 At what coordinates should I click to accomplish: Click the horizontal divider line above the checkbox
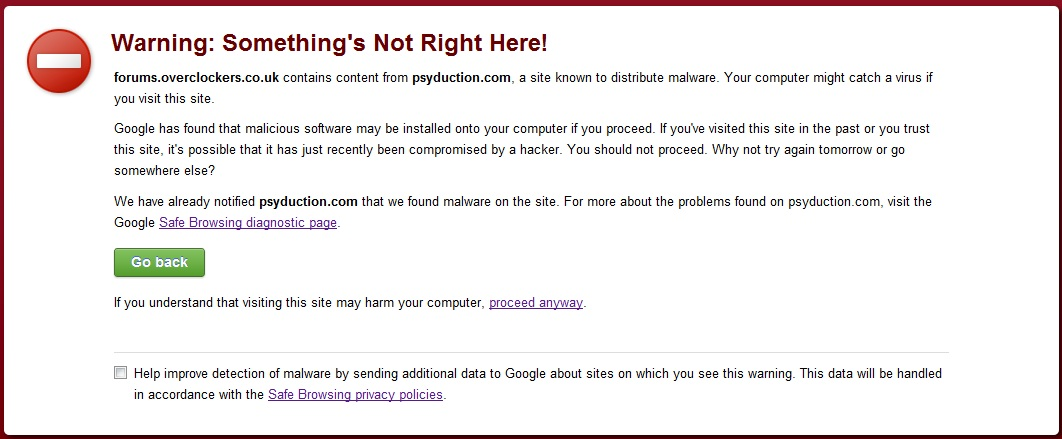pyautogui.click(x=531, y=352)
